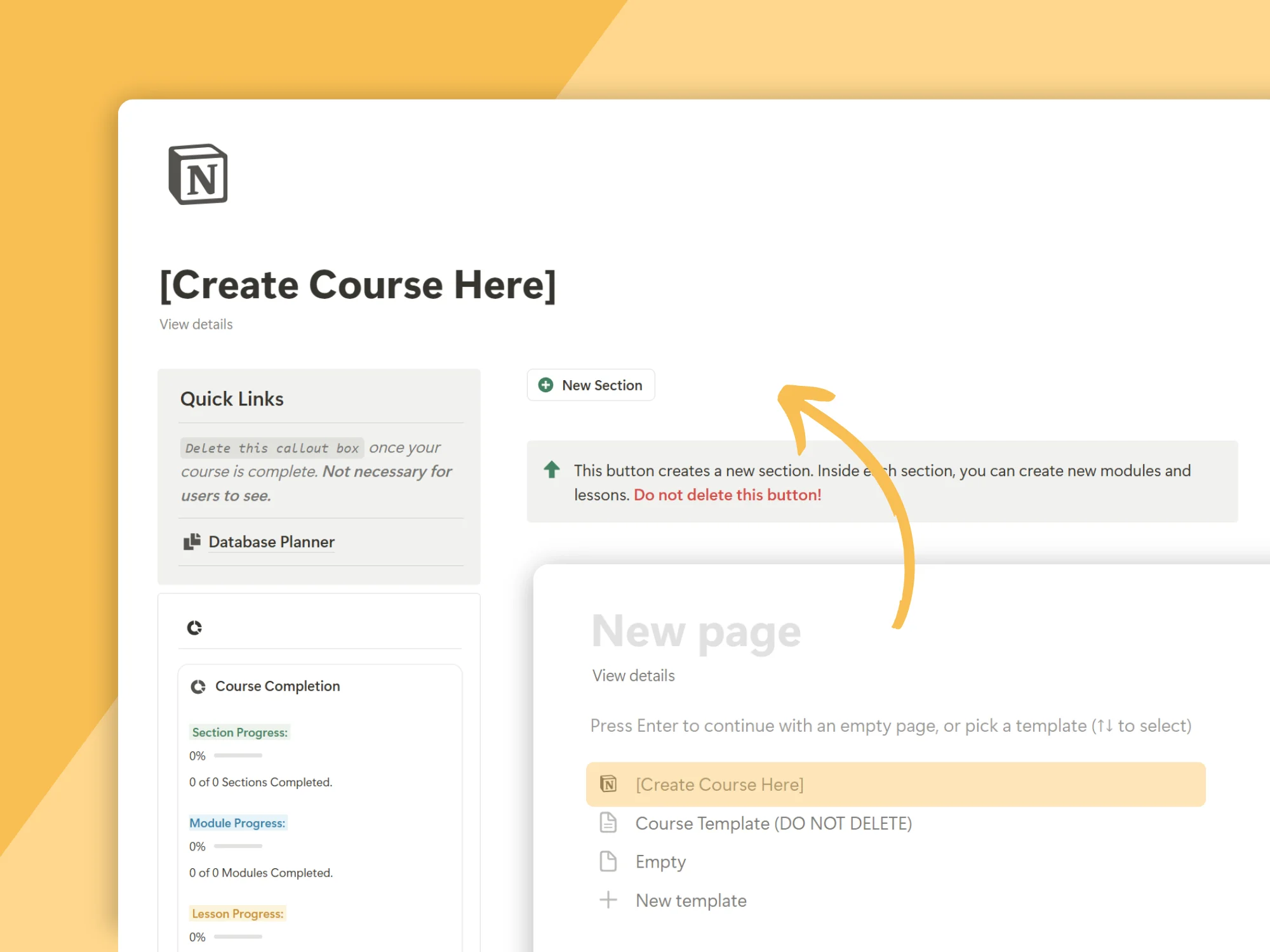Image resolution: width=1270 pixels, height=952 pixels.
Task: Click the pie chart icon above Course Completion
Action: (x=194, y=628)
